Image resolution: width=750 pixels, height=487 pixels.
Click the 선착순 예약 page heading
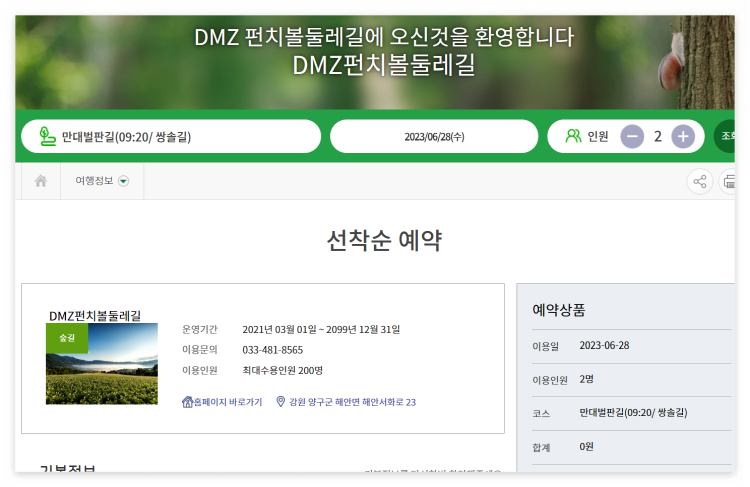(x=384, y=240)
